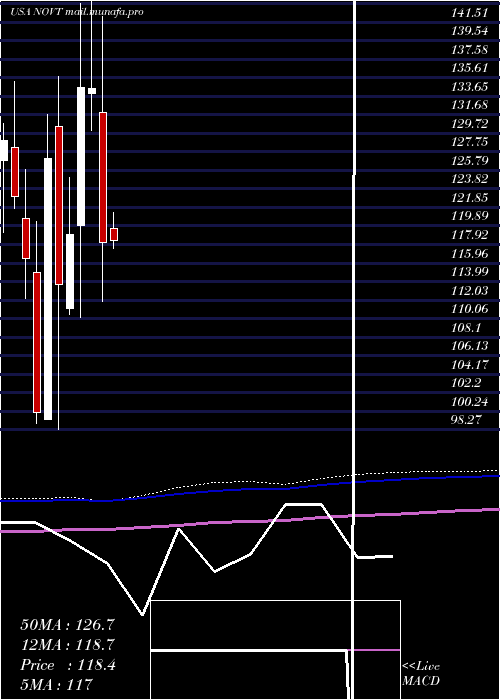The image size is (500, 700).
Task: Click the 127.75 price axis label
Action: tap(470, 142)
